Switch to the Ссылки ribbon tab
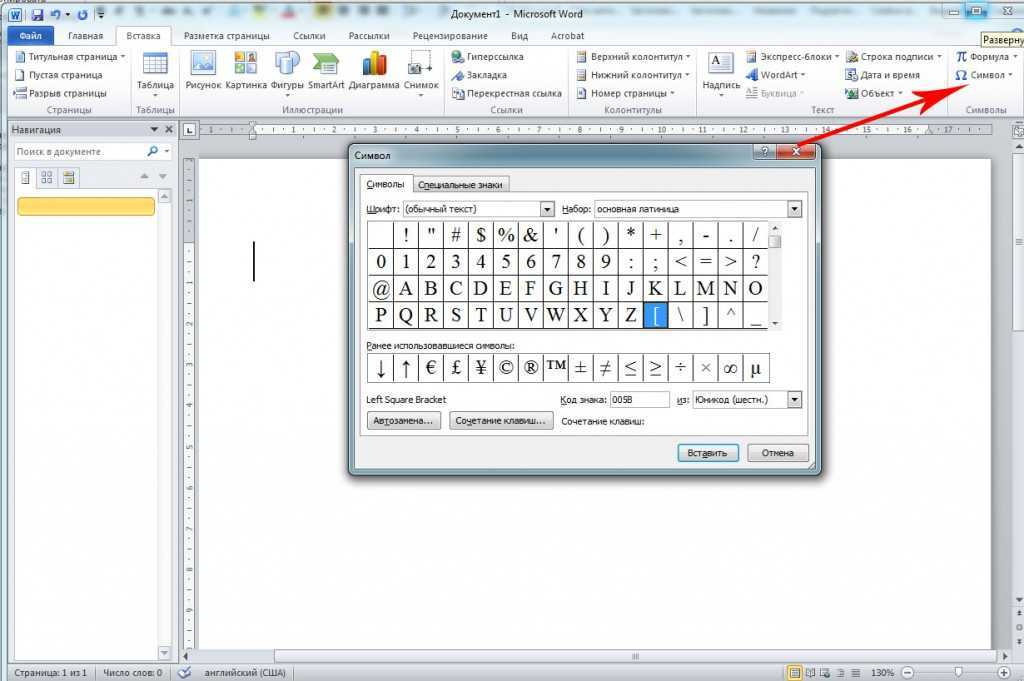 pos(309,36)
